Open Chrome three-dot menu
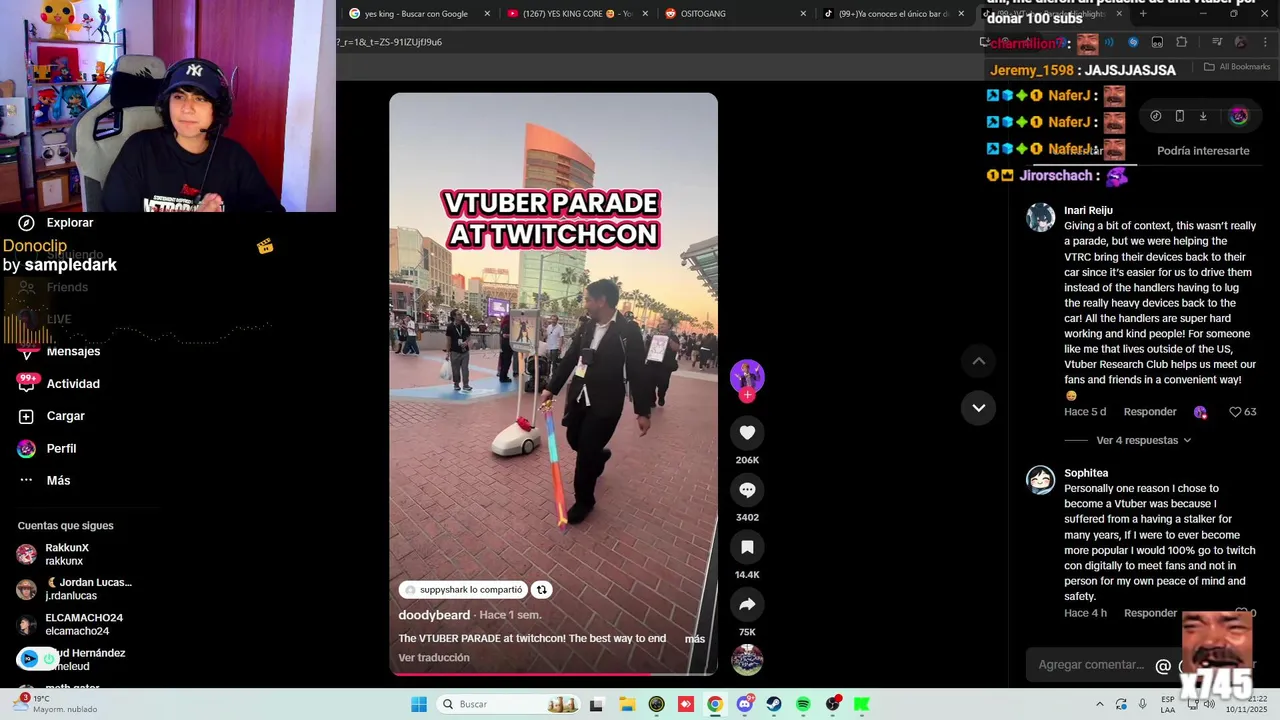 tap(1264, 42)
